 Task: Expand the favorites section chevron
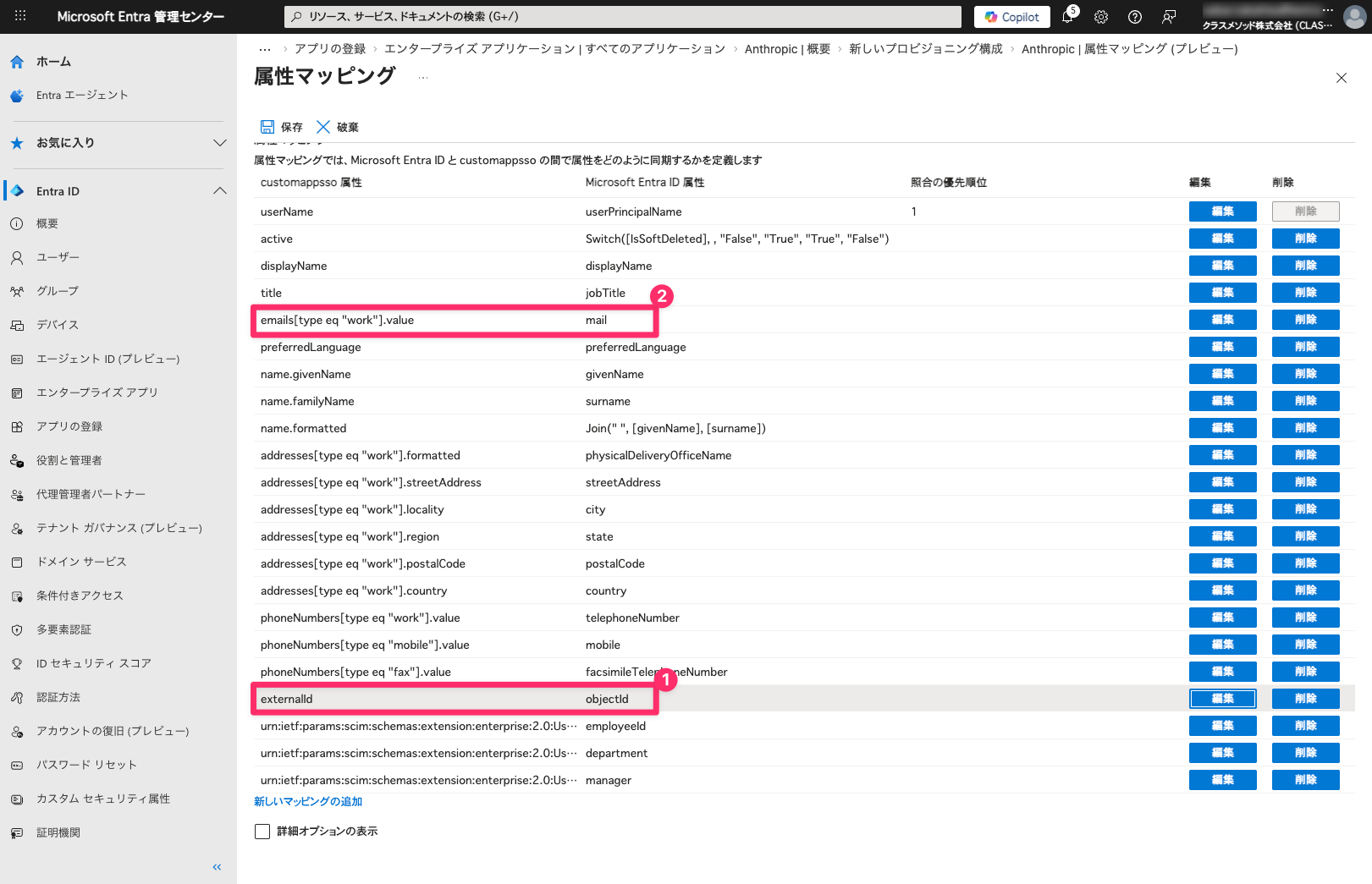[220, 143]
